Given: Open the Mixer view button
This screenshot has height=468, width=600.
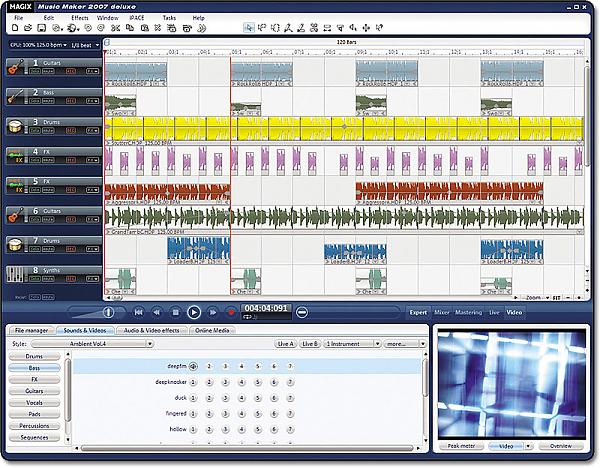Looking at the screenshot, I should (442, 312).
